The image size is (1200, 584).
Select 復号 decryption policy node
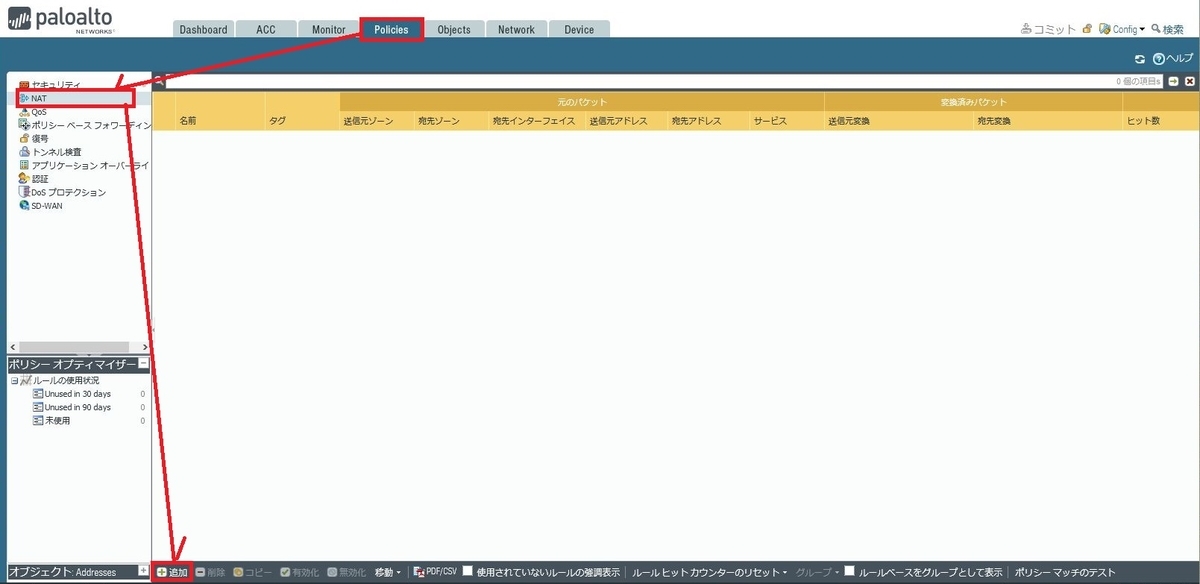[33, 138]
